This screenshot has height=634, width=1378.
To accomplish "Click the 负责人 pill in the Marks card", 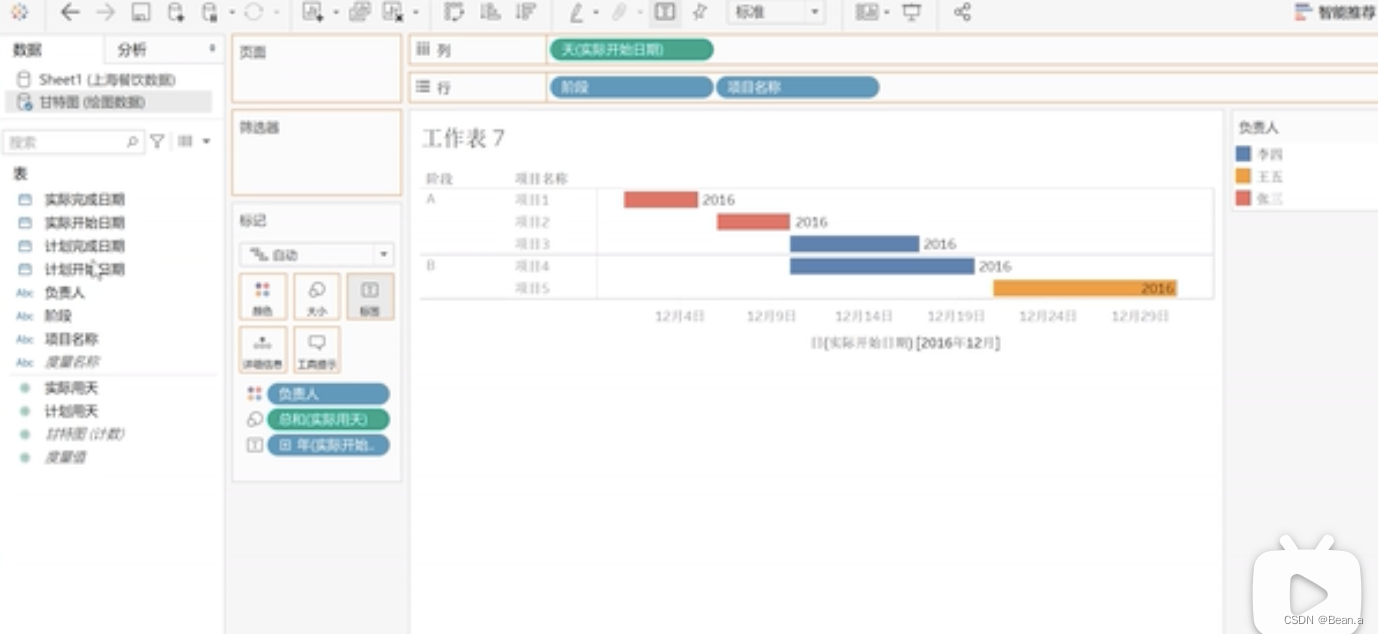I will [x=328, y=393].
